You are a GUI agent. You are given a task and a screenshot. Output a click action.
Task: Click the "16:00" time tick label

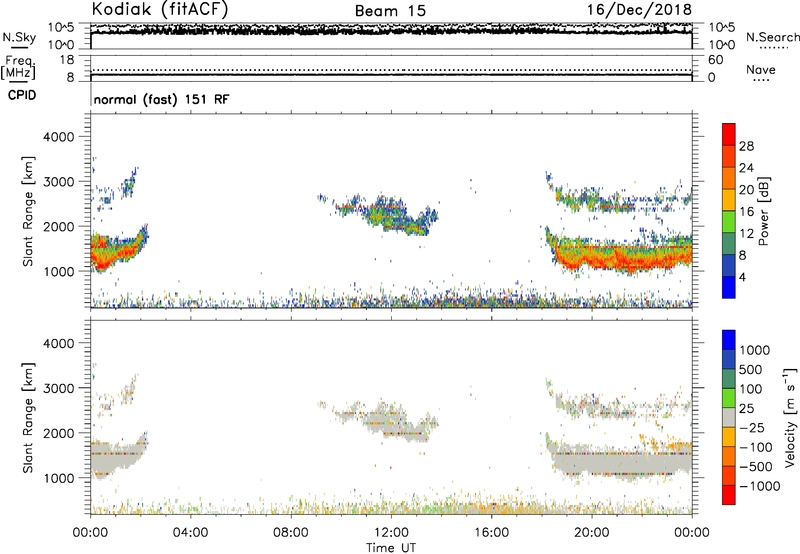491,533
